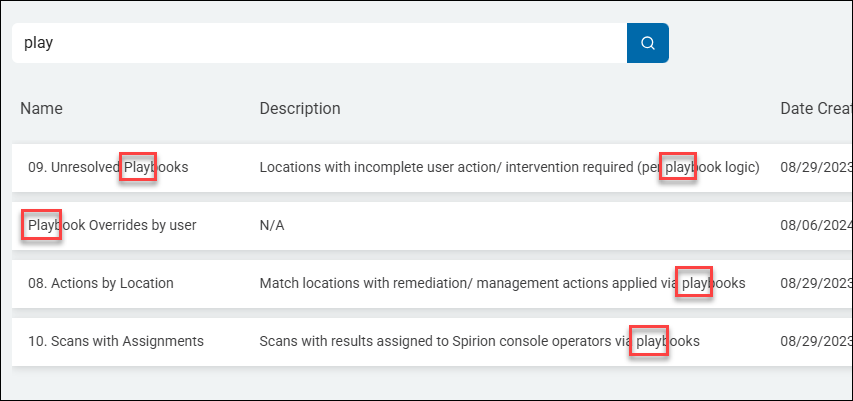The image size is (853, 401).
Task: Sort by the Description column header
Action: pyautogui.click(x=300, y=108)
